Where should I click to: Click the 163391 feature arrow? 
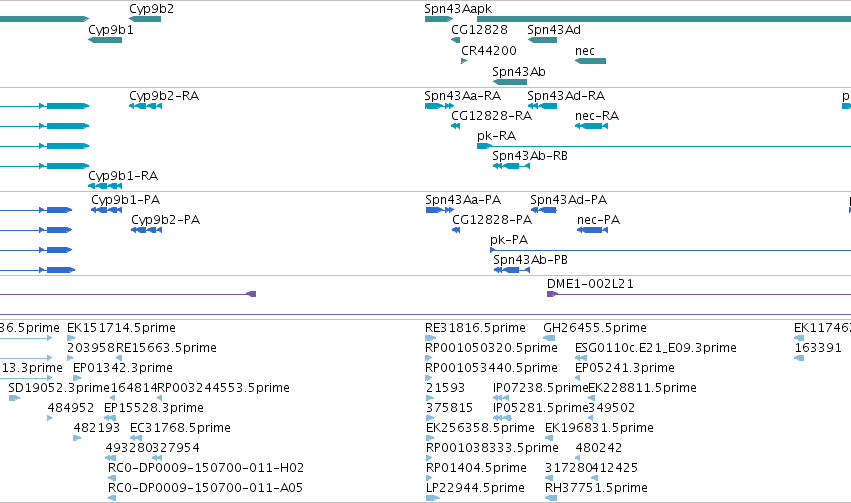[799, 358]
